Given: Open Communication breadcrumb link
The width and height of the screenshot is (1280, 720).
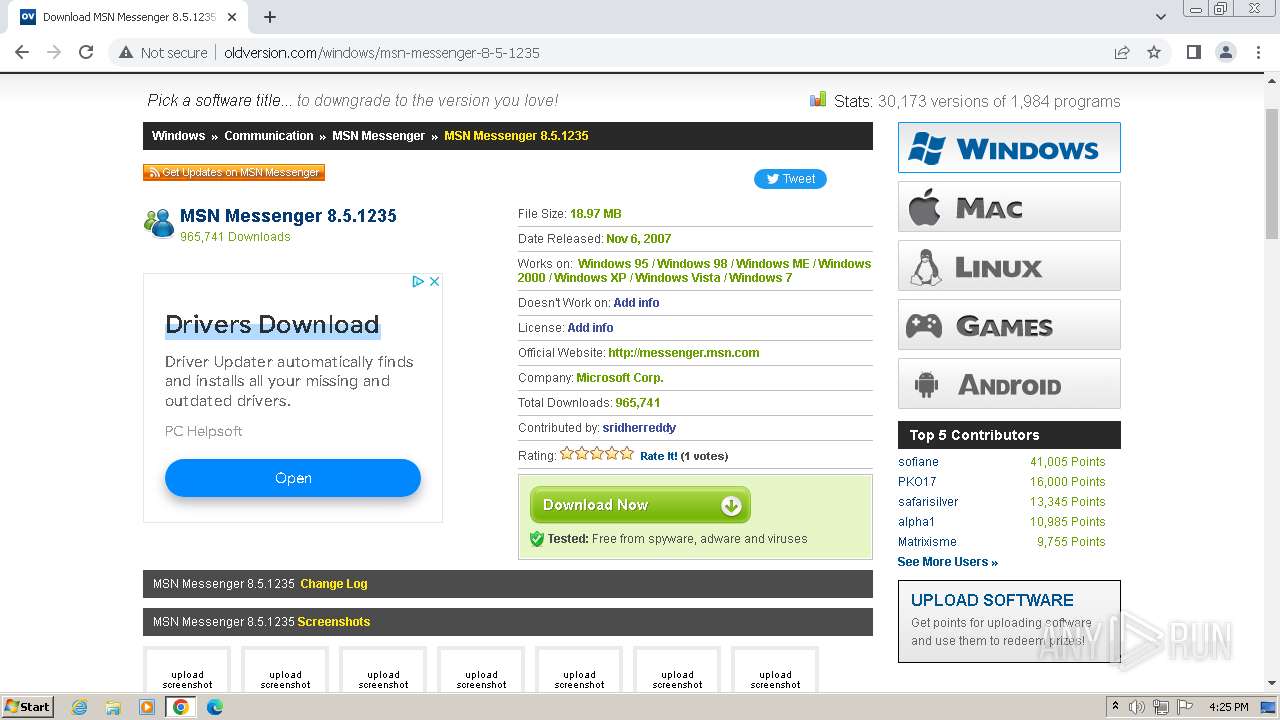Looking at the screenshot, I should pyautogui.click(x=268, y=136).
